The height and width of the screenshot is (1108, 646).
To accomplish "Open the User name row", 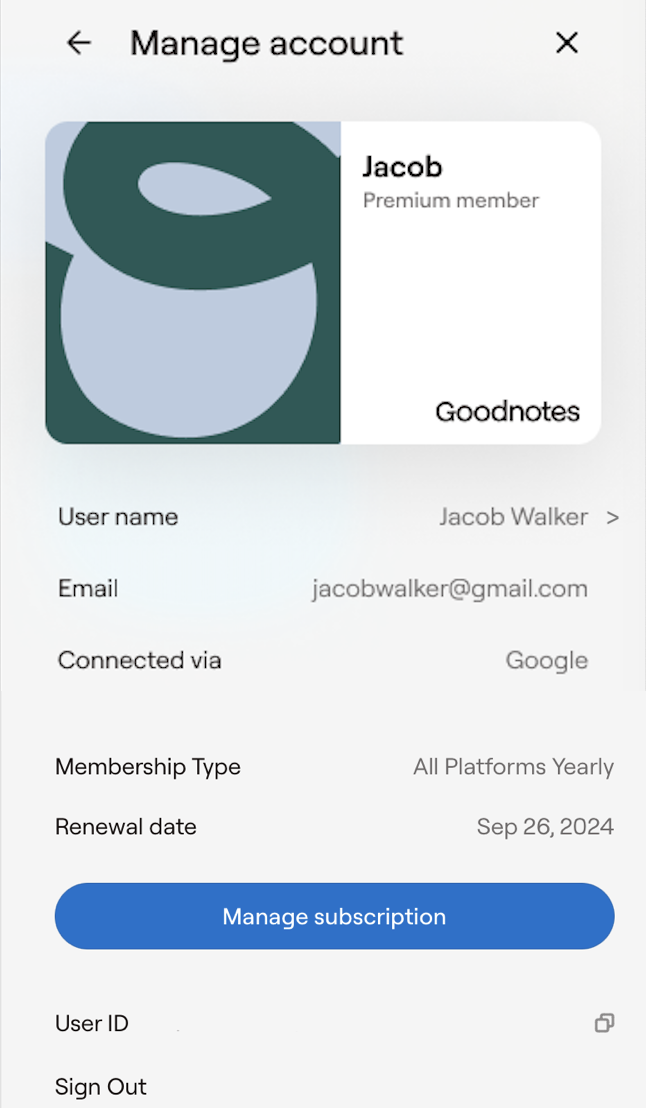I will (118, 517).
